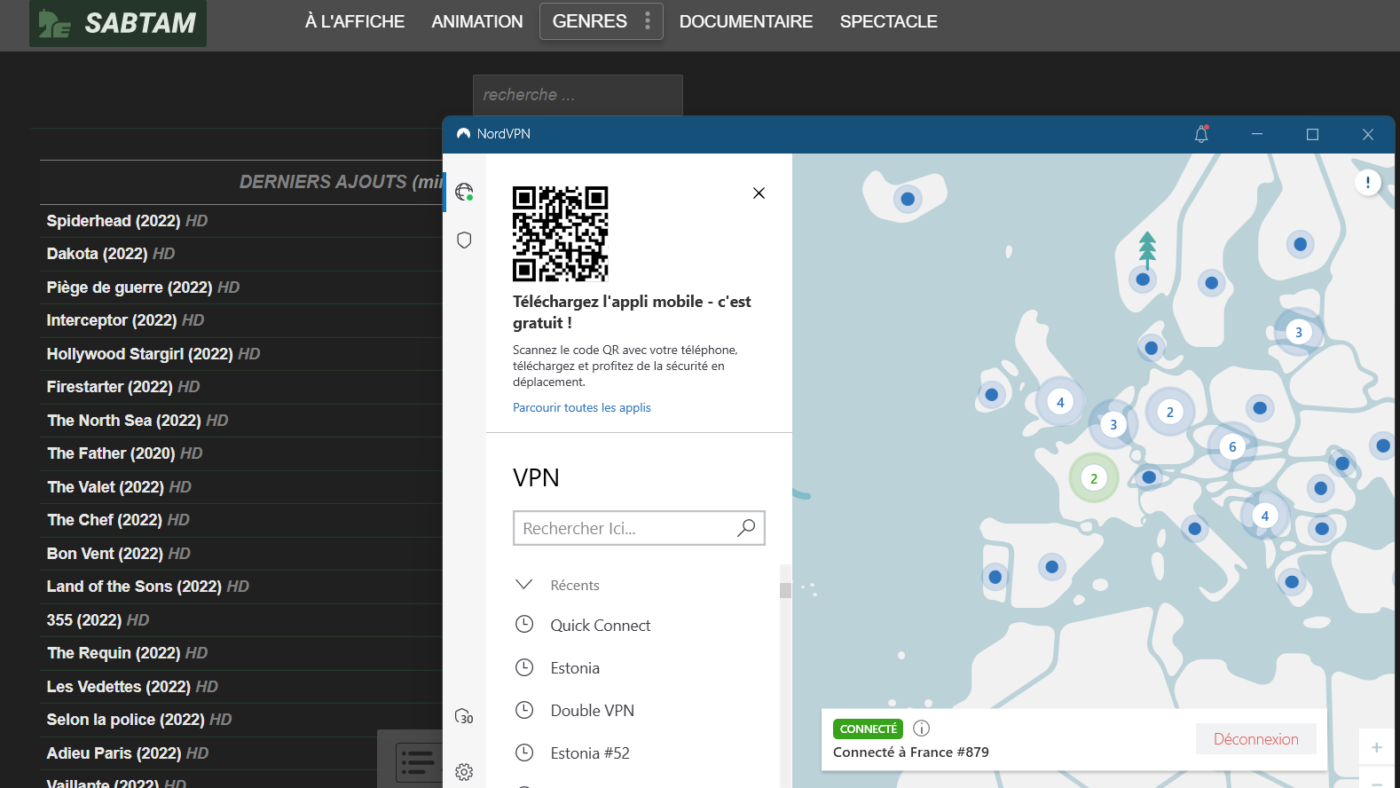This screenshot has width=1400, height=788.
Task: Click The Chef (2022) title
Action: click(104, 520)
